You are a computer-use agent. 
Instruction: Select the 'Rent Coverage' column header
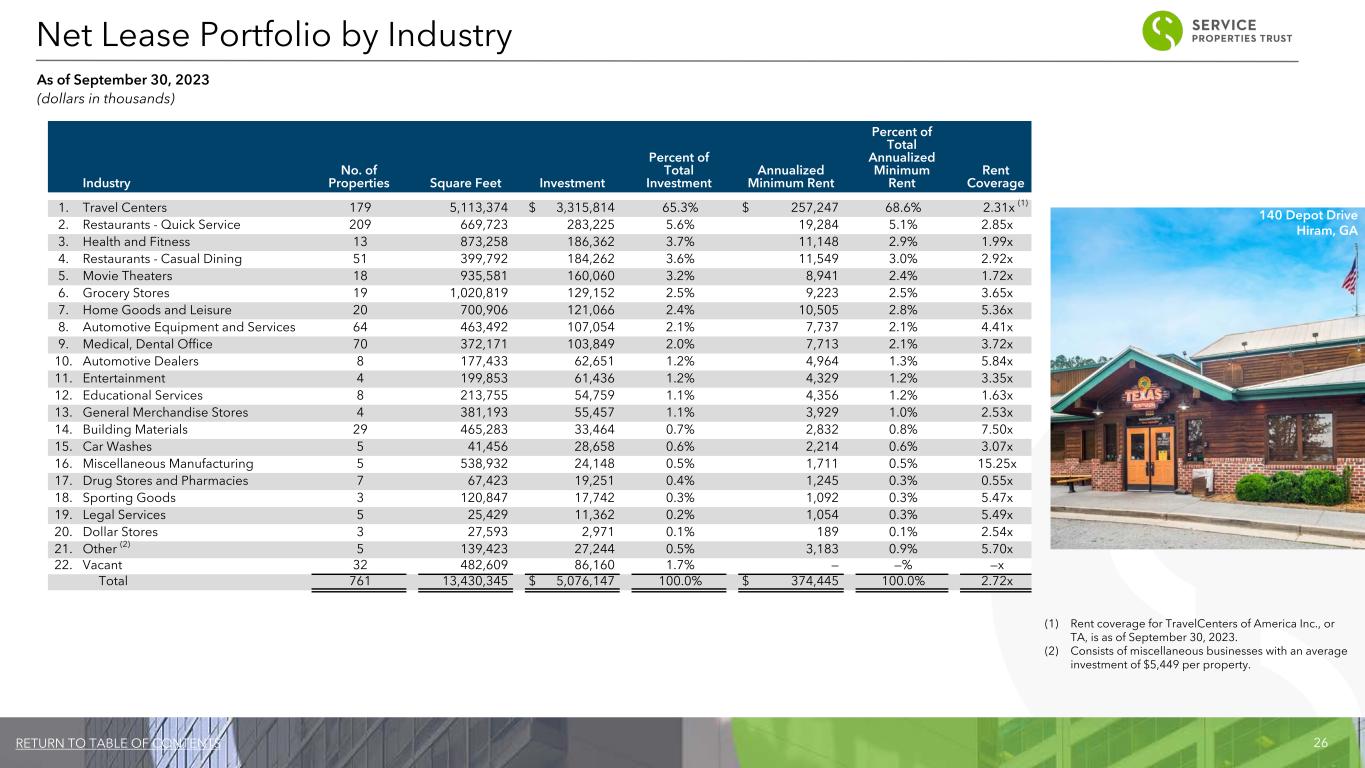[995, 176]
